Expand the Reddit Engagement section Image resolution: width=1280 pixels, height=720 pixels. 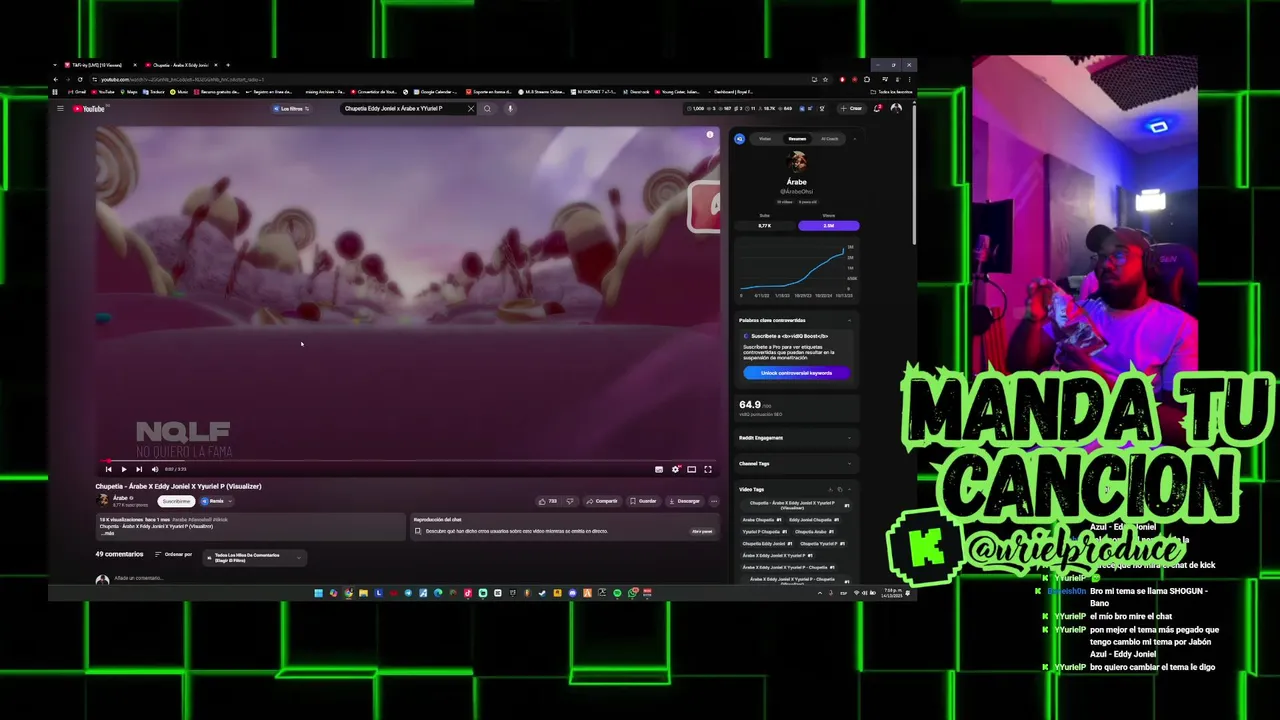pyautogui.click(x=849, y=437)
